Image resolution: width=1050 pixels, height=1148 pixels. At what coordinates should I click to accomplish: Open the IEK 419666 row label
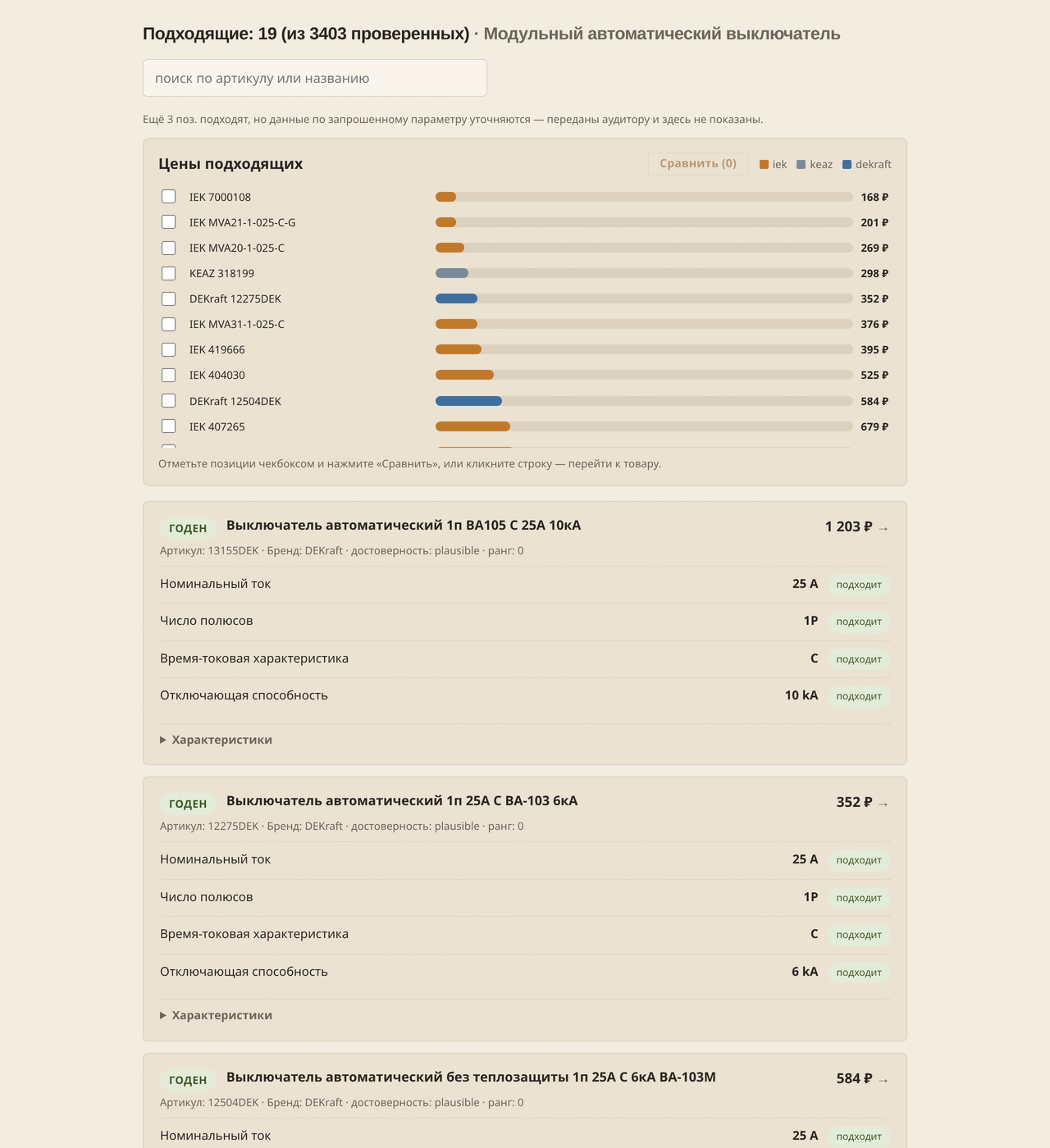click(217, 349)
